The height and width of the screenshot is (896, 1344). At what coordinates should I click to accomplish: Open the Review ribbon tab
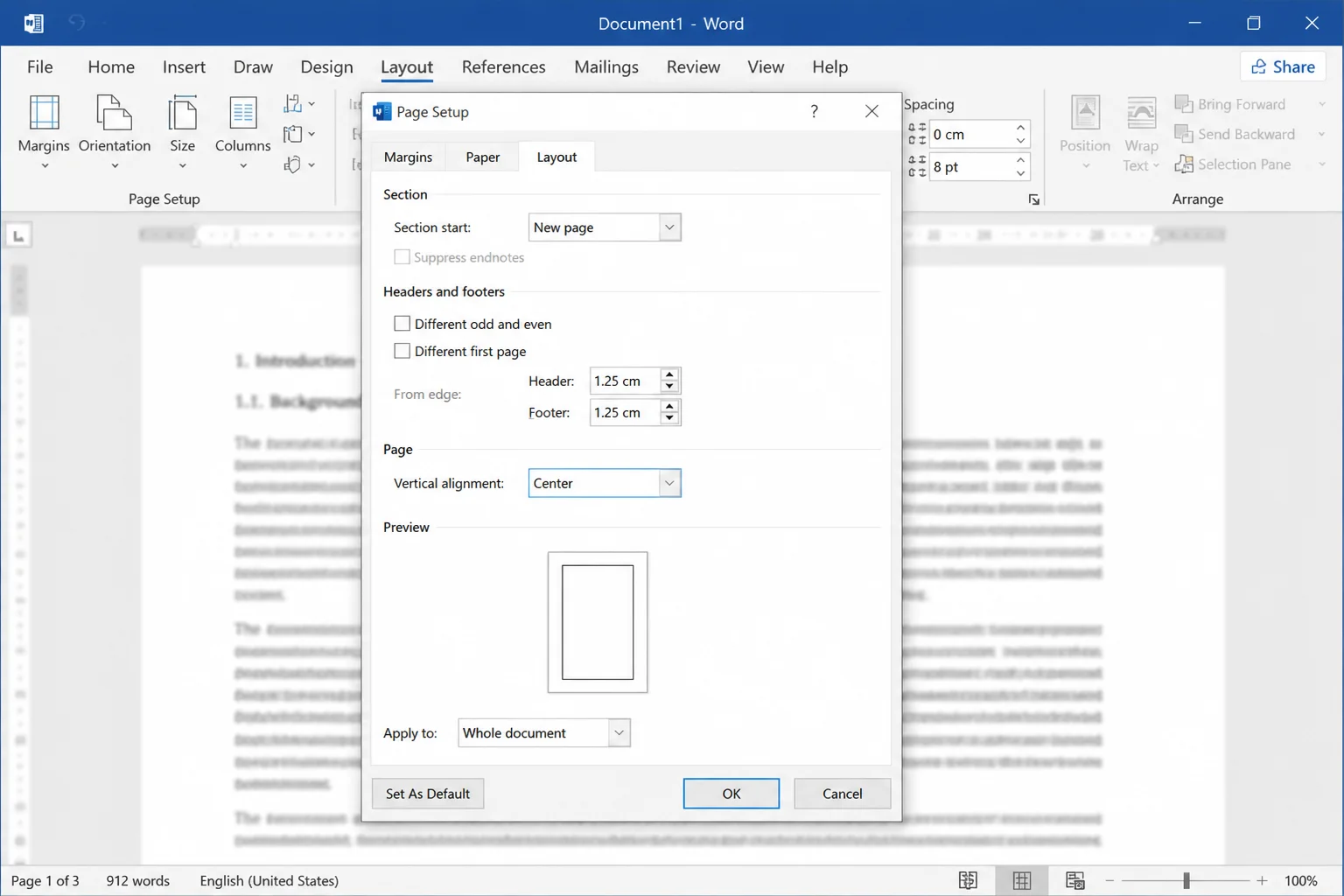(x=693, y=66)
